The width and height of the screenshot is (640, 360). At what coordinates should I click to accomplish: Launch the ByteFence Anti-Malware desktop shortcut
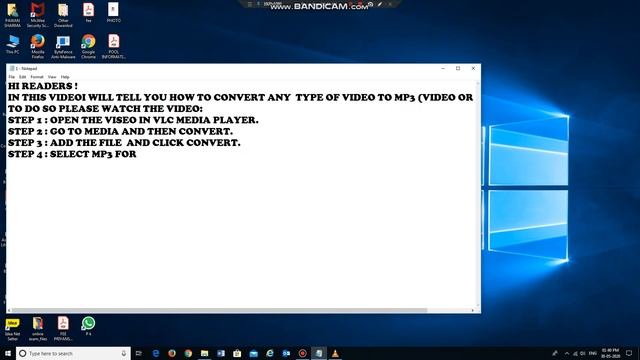[x=63, y=47]
